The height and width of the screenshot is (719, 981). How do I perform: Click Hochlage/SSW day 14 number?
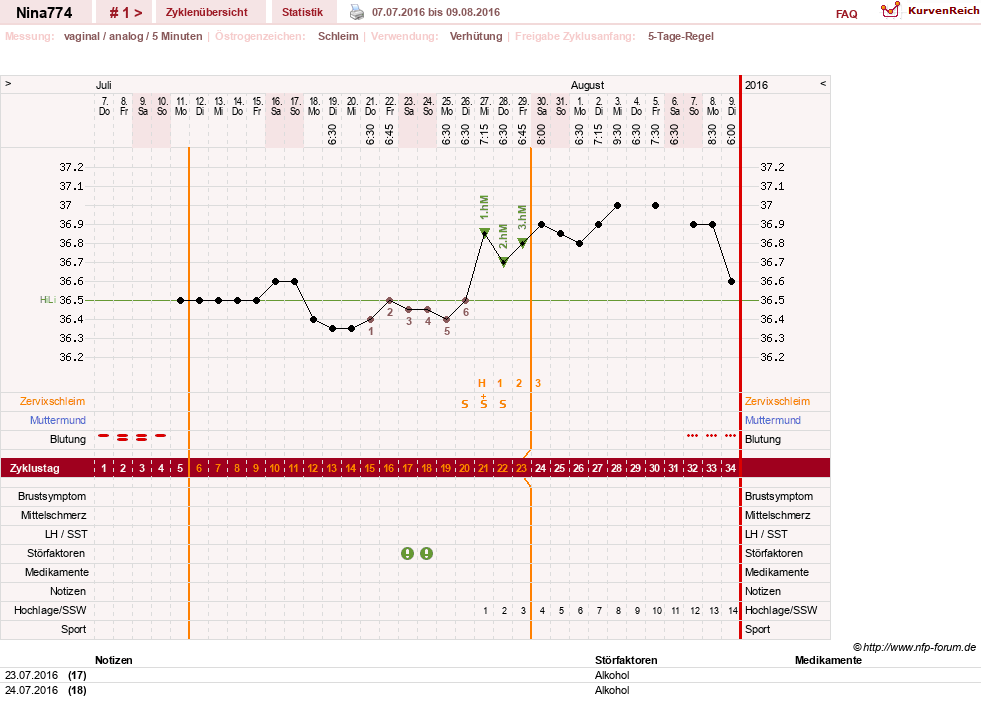pyautogui.click(x=733, y=611)
